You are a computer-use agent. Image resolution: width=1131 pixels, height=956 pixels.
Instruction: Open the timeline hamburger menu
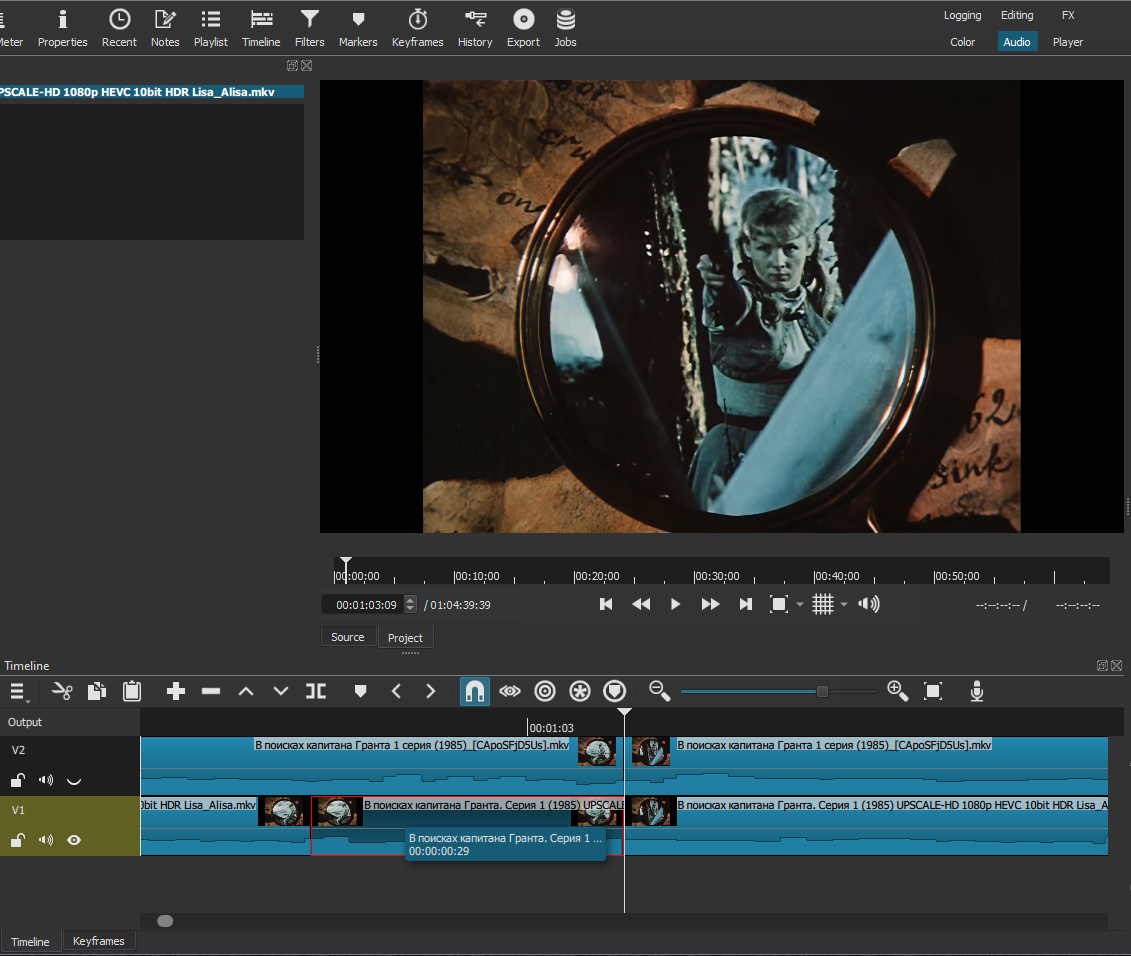pos(19,692)
